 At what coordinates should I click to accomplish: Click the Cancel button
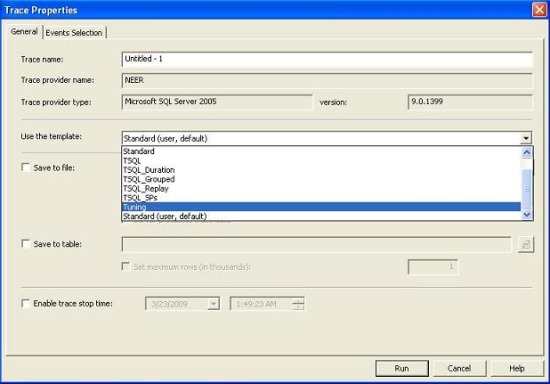[459, 368]
